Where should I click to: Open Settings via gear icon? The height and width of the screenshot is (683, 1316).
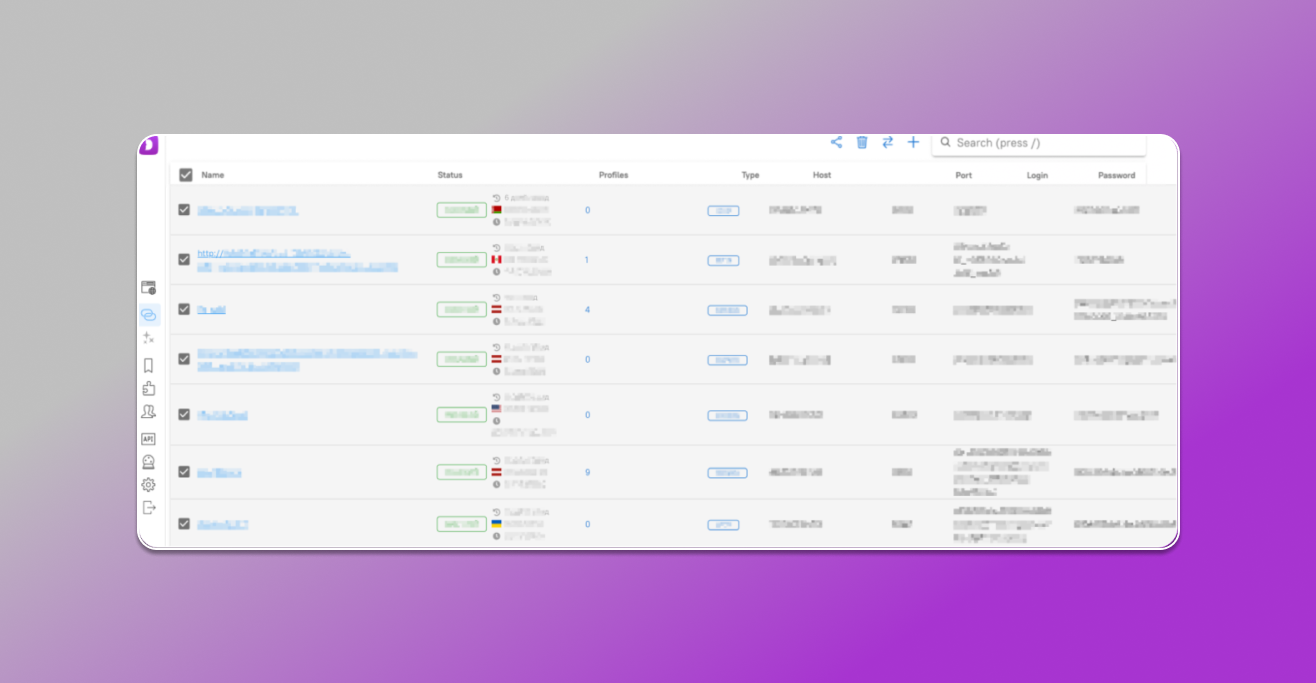point(148,484)
